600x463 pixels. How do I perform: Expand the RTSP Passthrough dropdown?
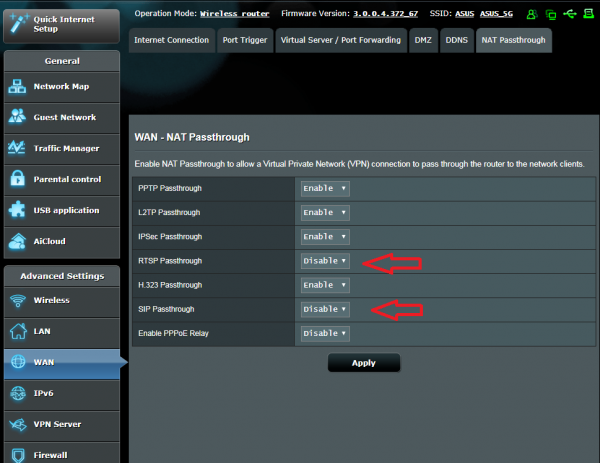tap(325, 261)
